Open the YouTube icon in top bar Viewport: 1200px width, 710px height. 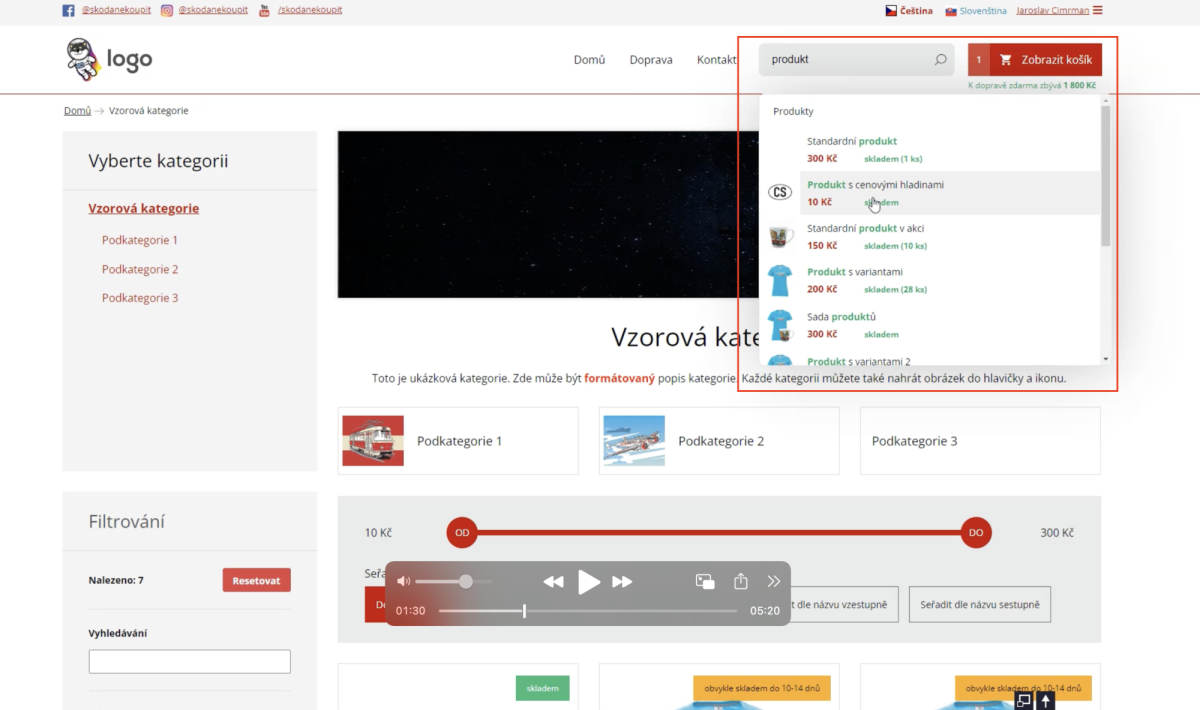(264, 10)
